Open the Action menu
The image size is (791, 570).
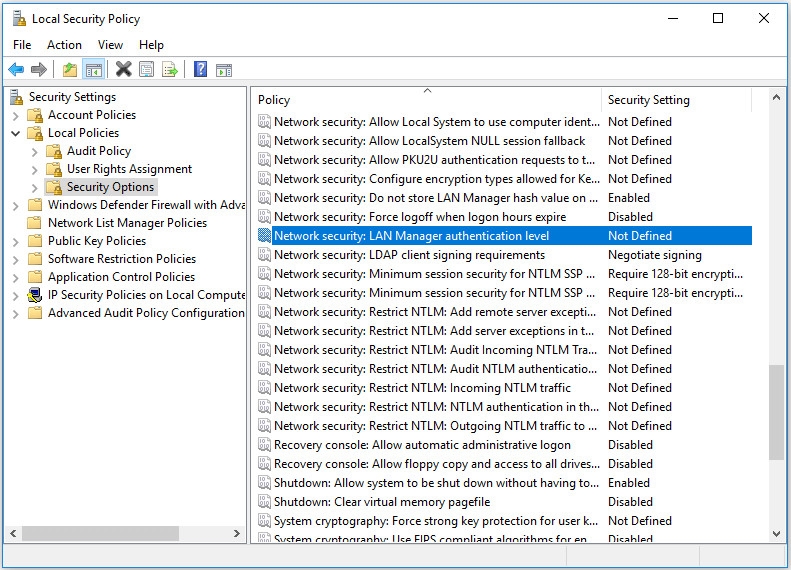click(x=64, y=45)
